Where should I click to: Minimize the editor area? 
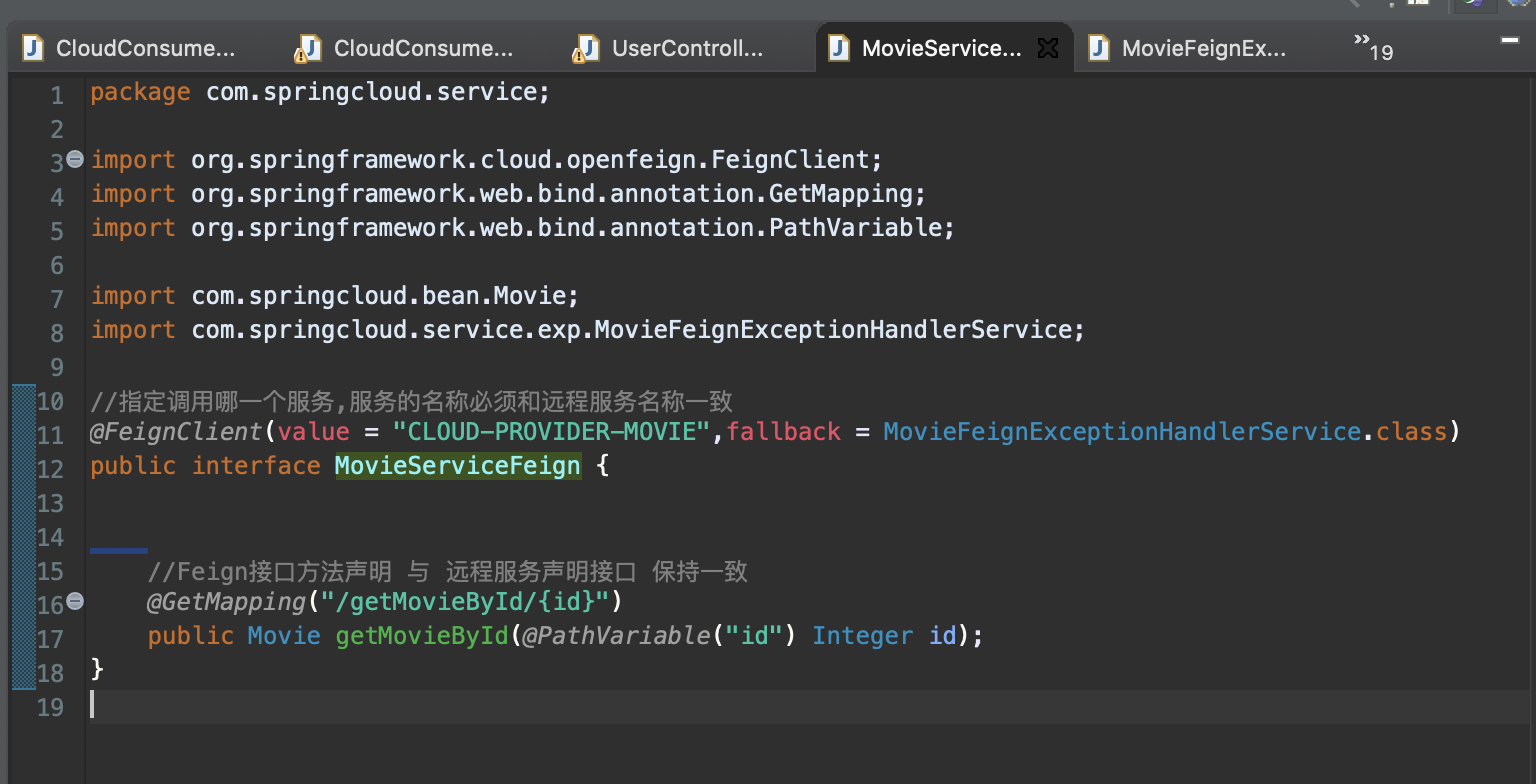click(x=1510, y=40)
